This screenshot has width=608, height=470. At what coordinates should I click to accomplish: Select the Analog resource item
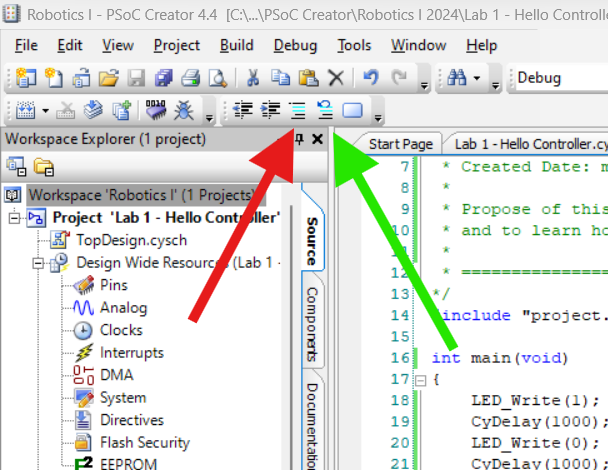pyautogui.click(x=124, y=308)
